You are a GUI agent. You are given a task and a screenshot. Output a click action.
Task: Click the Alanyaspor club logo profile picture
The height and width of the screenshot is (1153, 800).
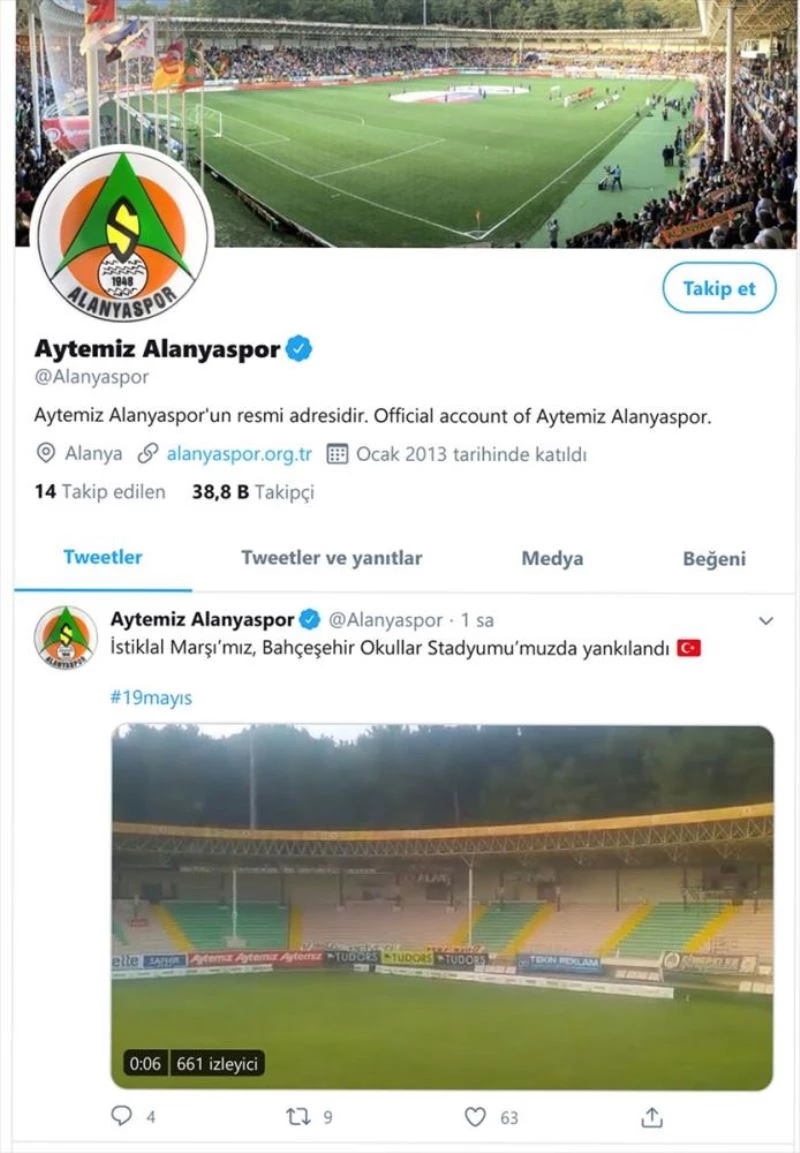point(122,236)
